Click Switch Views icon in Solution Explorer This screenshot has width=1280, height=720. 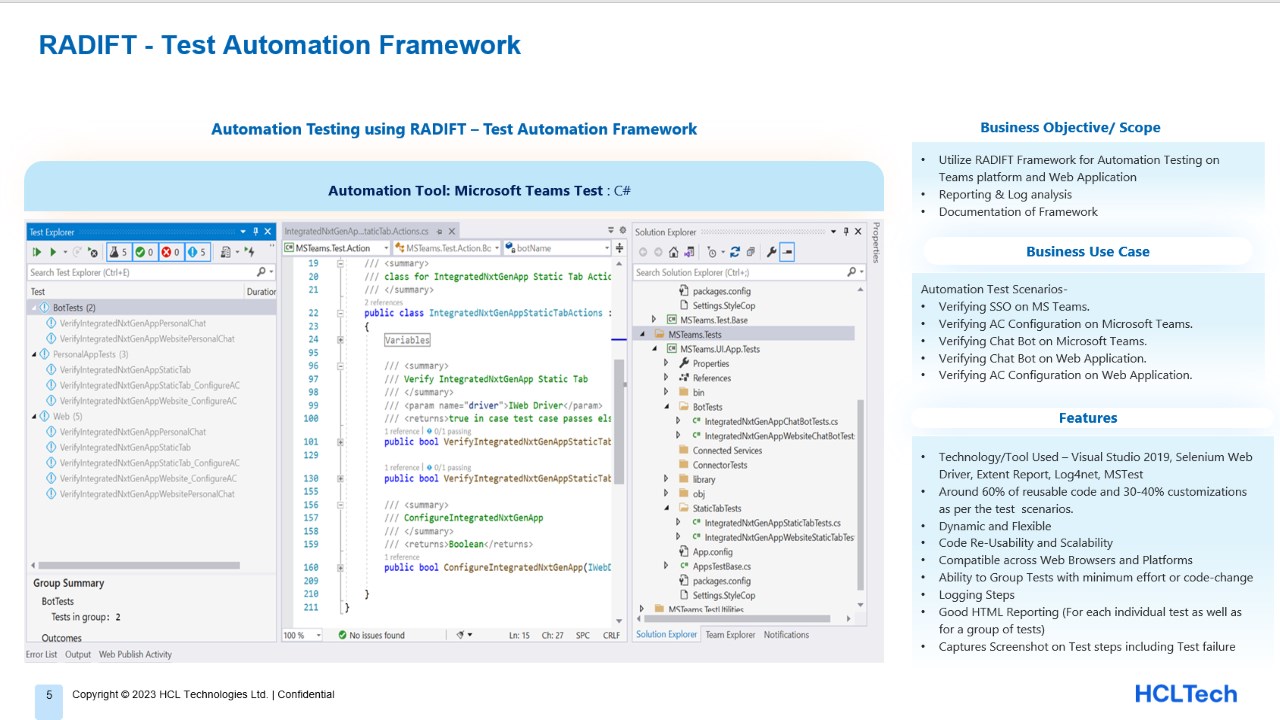689,252
